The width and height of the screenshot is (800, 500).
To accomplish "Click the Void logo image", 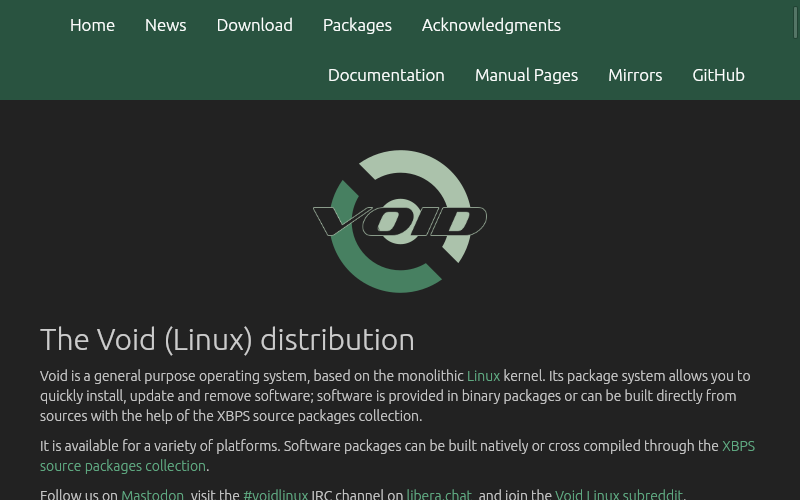I will 400,221.
